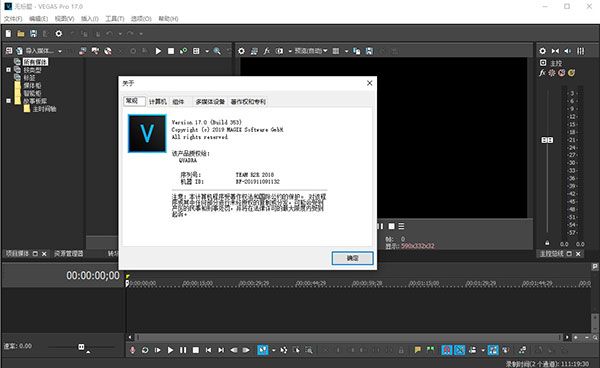Open the 工具(T) menu

tap(115, 19)
